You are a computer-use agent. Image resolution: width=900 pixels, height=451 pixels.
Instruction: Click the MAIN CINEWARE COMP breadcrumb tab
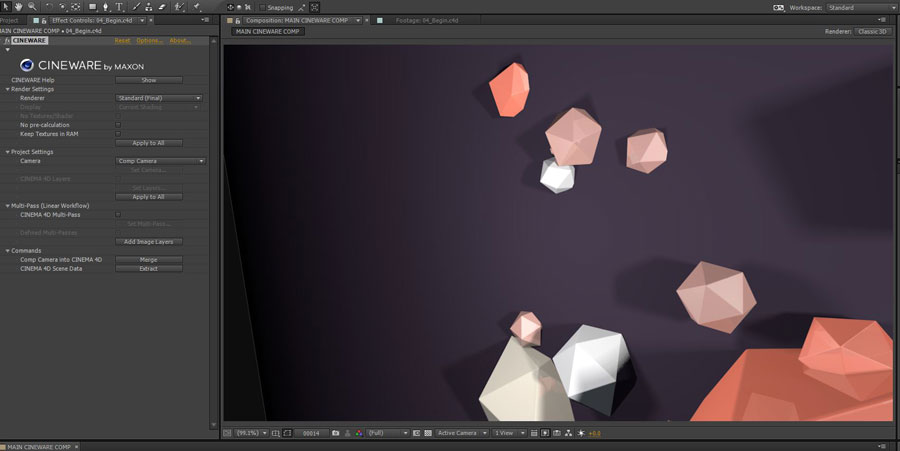267,32
